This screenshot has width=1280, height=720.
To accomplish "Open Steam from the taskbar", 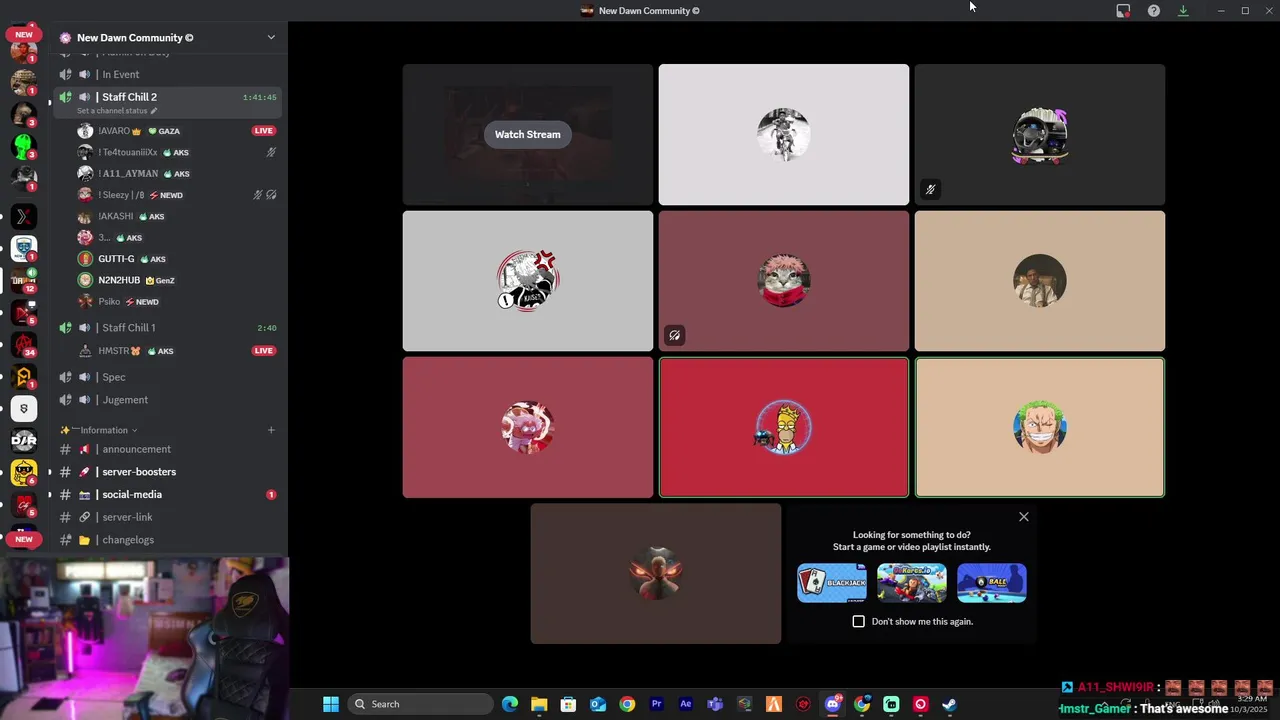I will [950, 704].
